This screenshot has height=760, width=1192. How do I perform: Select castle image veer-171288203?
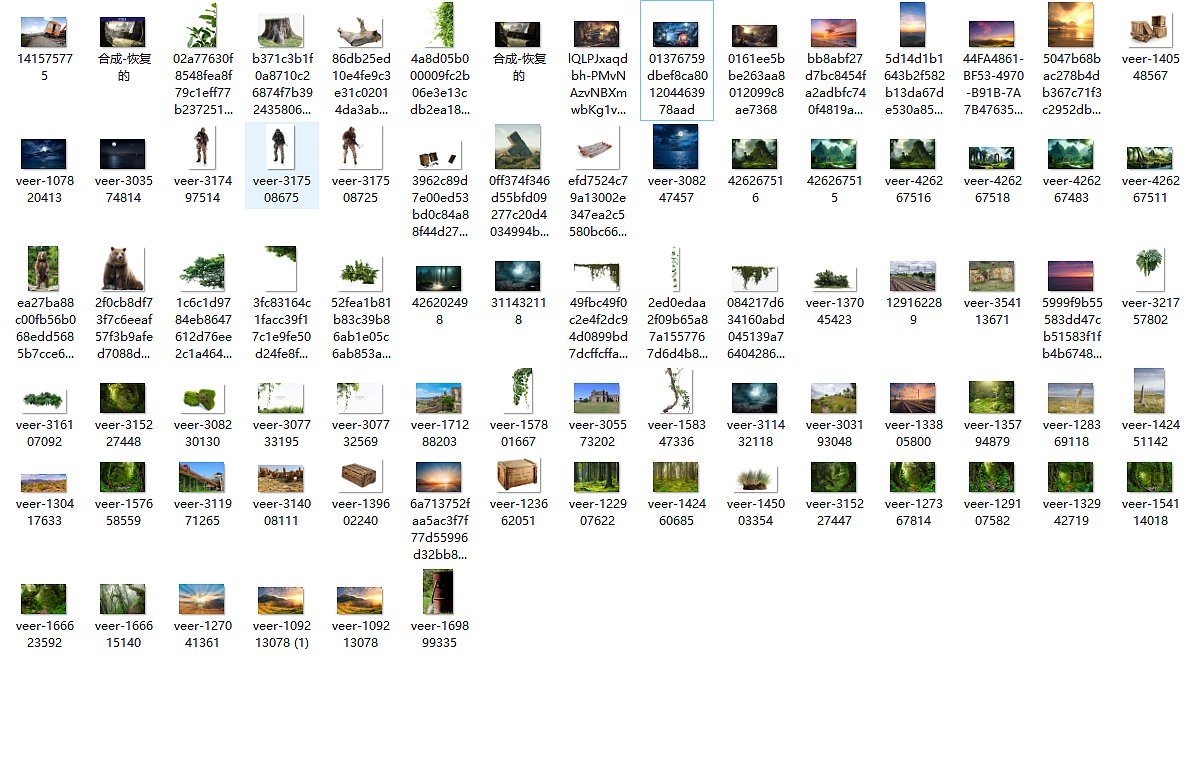[x=439, y=398]
